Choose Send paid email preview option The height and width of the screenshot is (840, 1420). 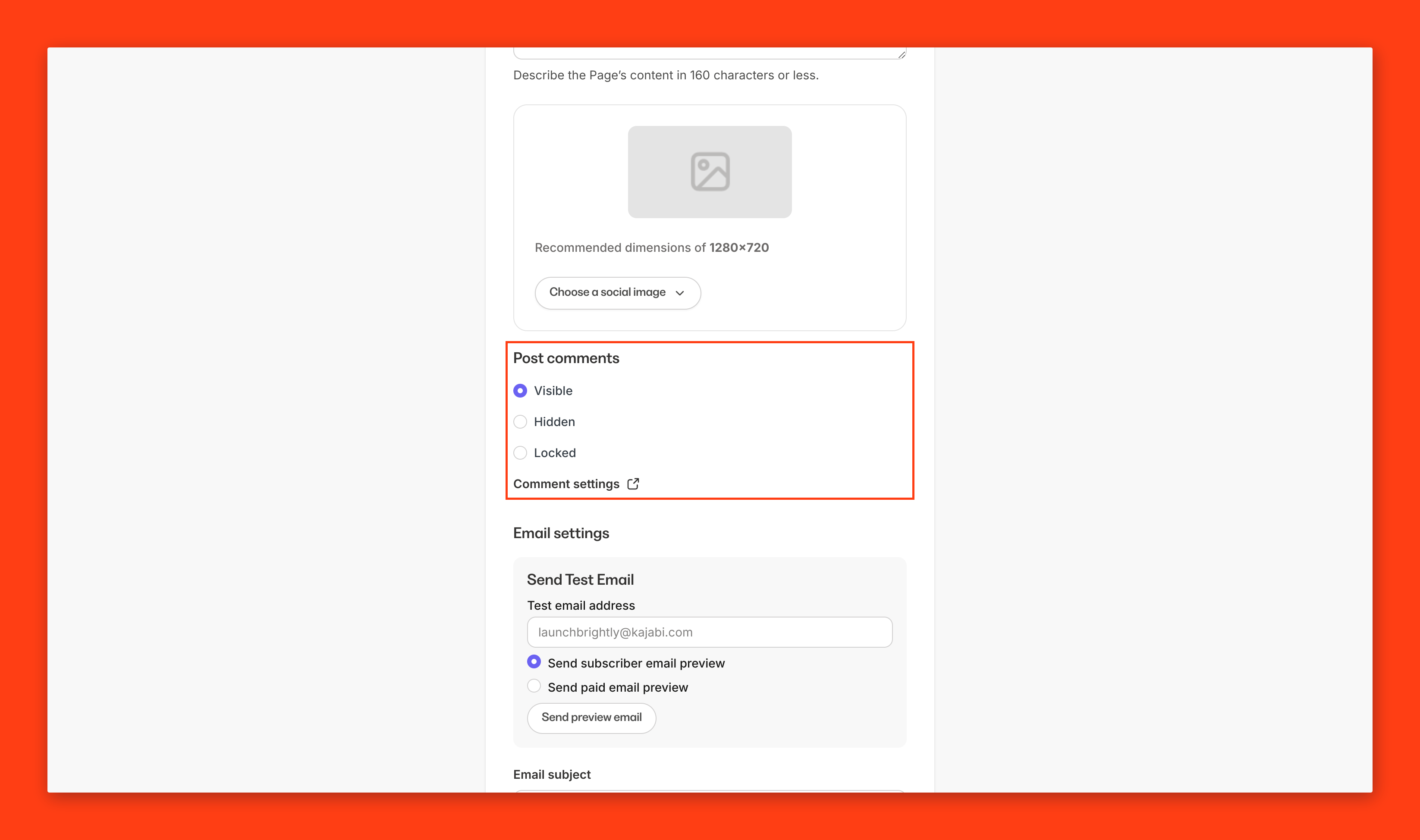[534, 686]
